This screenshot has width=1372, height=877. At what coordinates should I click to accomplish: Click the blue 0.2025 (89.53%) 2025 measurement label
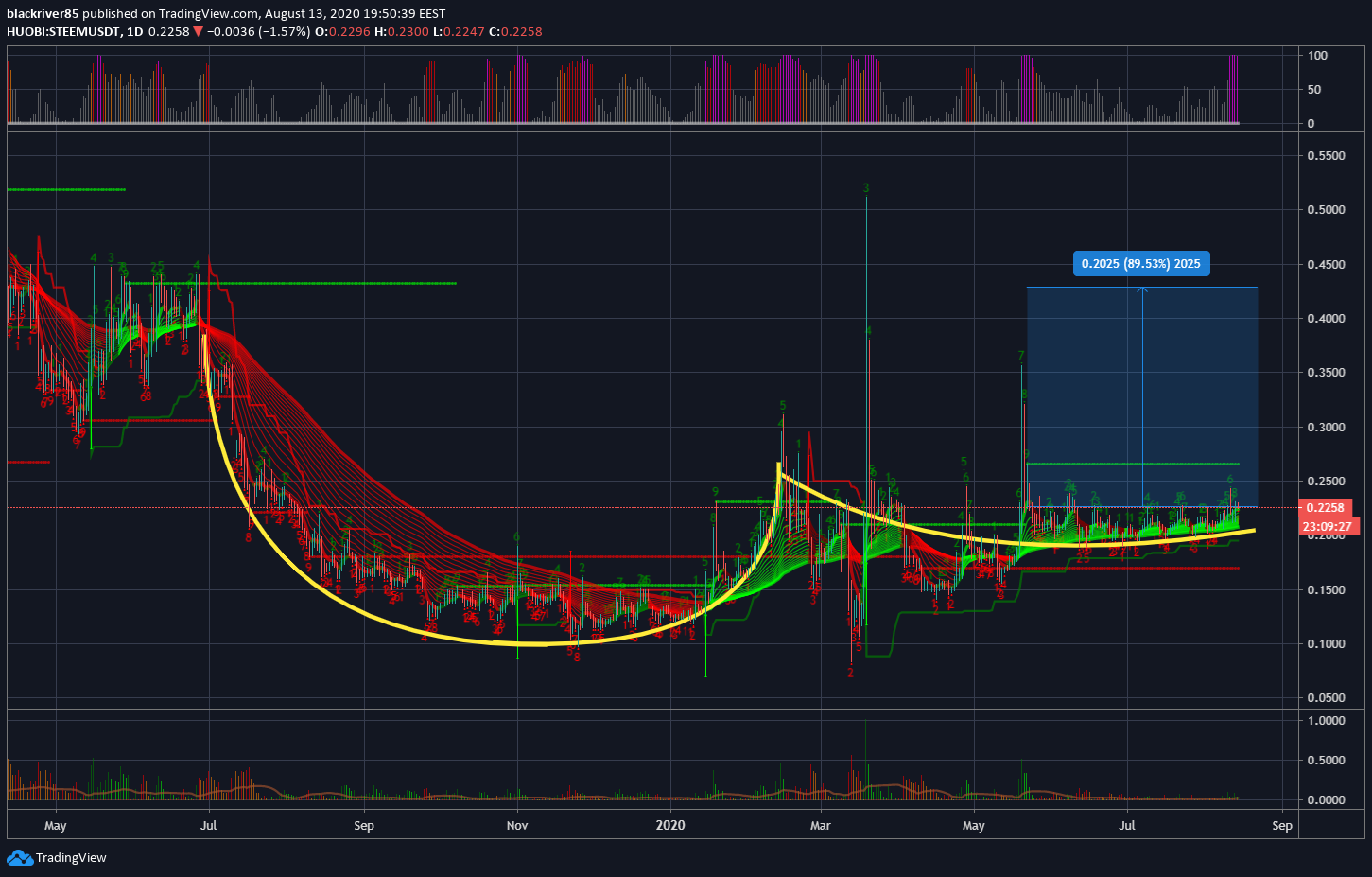(1141, 263)
